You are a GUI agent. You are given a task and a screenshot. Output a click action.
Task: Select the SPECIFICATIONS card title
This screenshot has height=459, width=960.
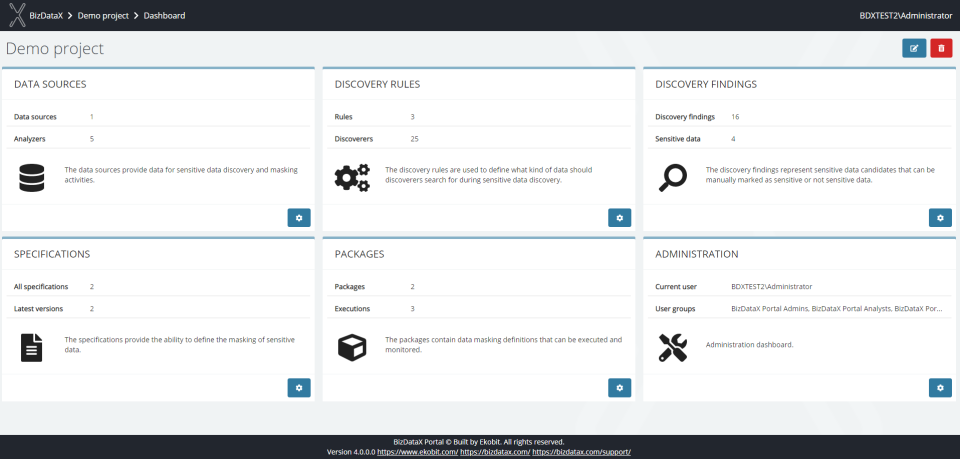(x=52, y=254)
